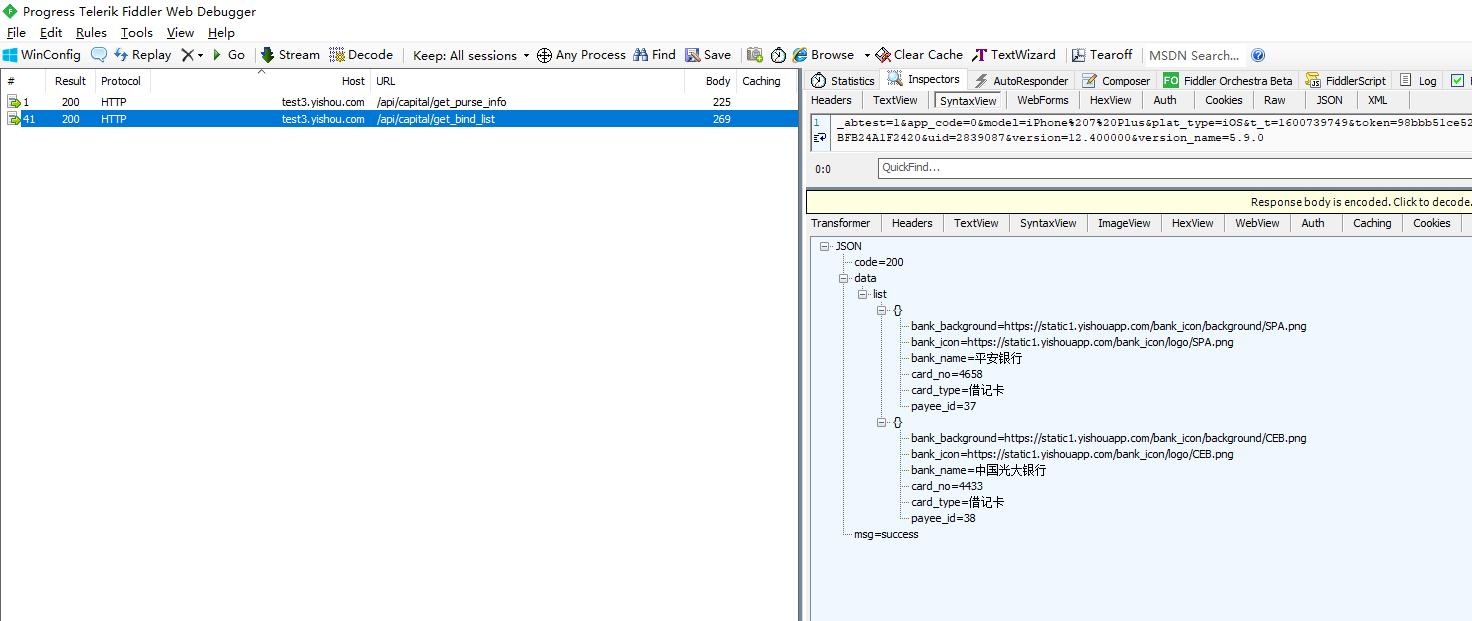Screen dimensions: 1472x621
Task: Replay the selected session
Action: [142, 55]
